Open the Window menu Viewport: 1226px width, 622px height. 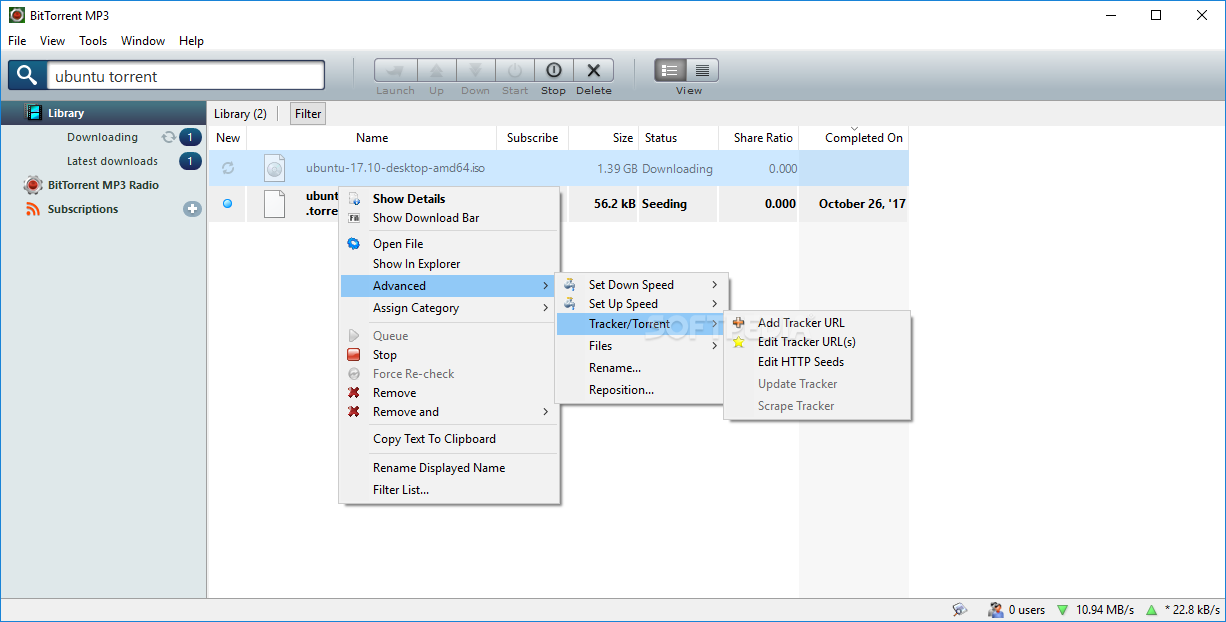tap(143, 41)
